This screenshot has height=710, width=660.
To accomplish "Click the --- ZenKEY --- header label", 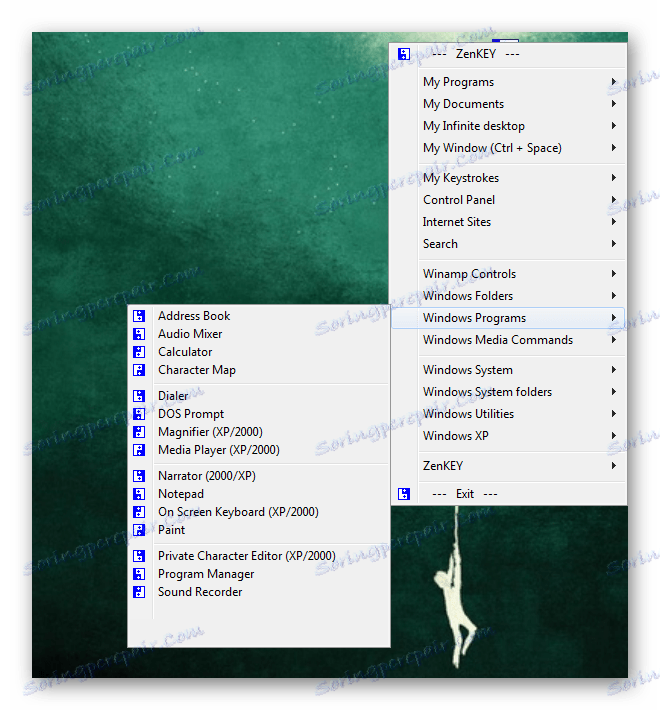I will (476, 54).
